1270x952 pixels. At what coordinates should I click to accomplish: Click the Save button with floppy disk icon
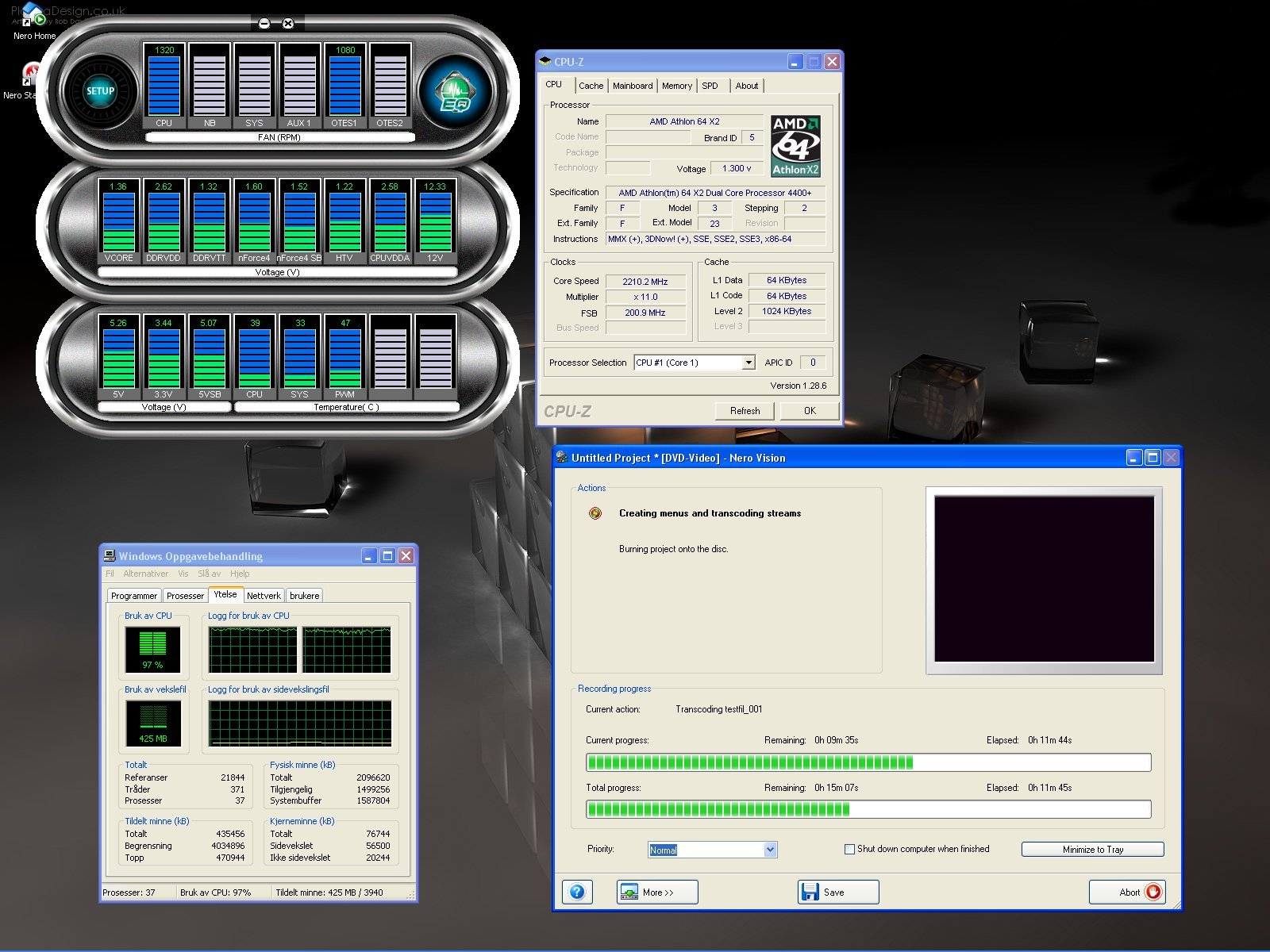838,892
